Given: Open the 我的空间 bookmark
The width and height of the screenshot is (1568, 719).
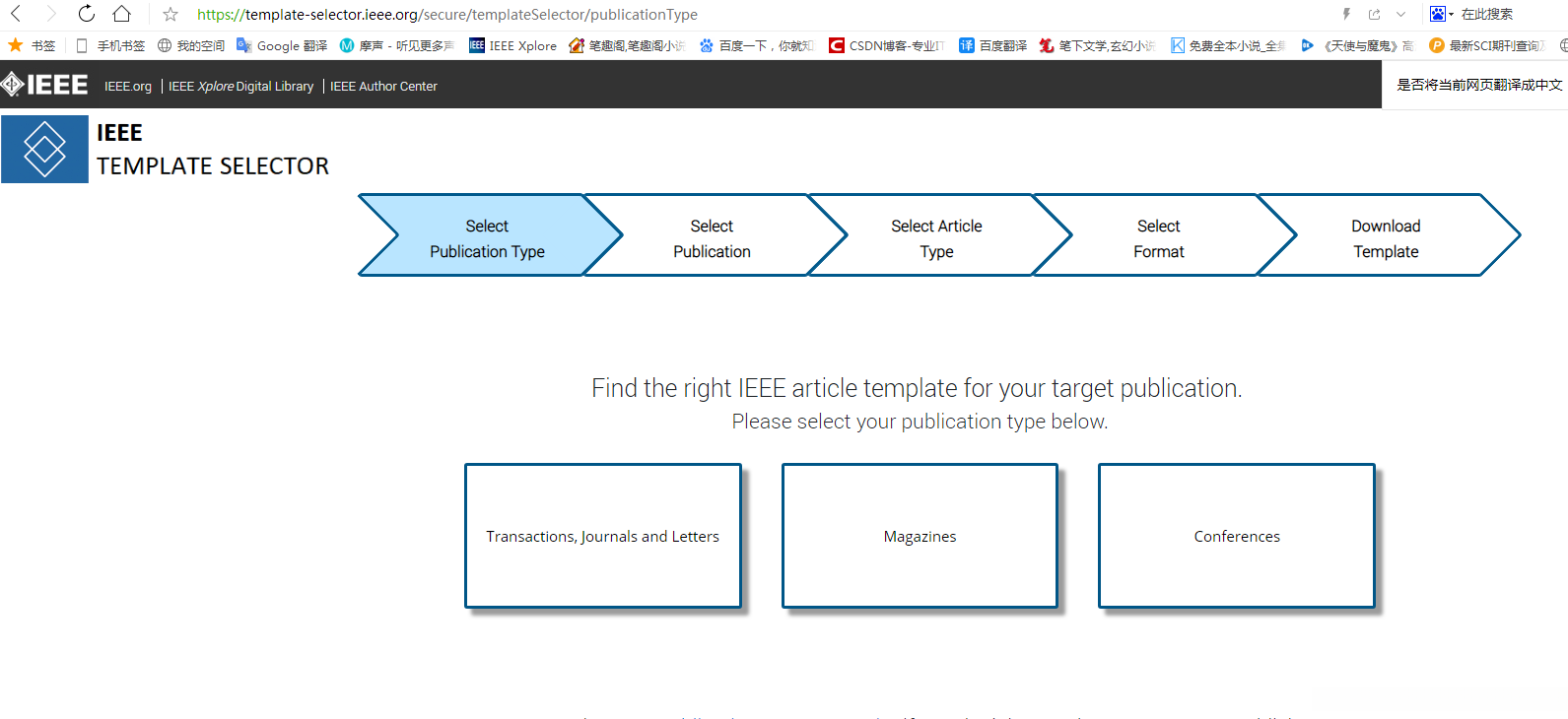Looking at the screenshot, I should (191, 45).
